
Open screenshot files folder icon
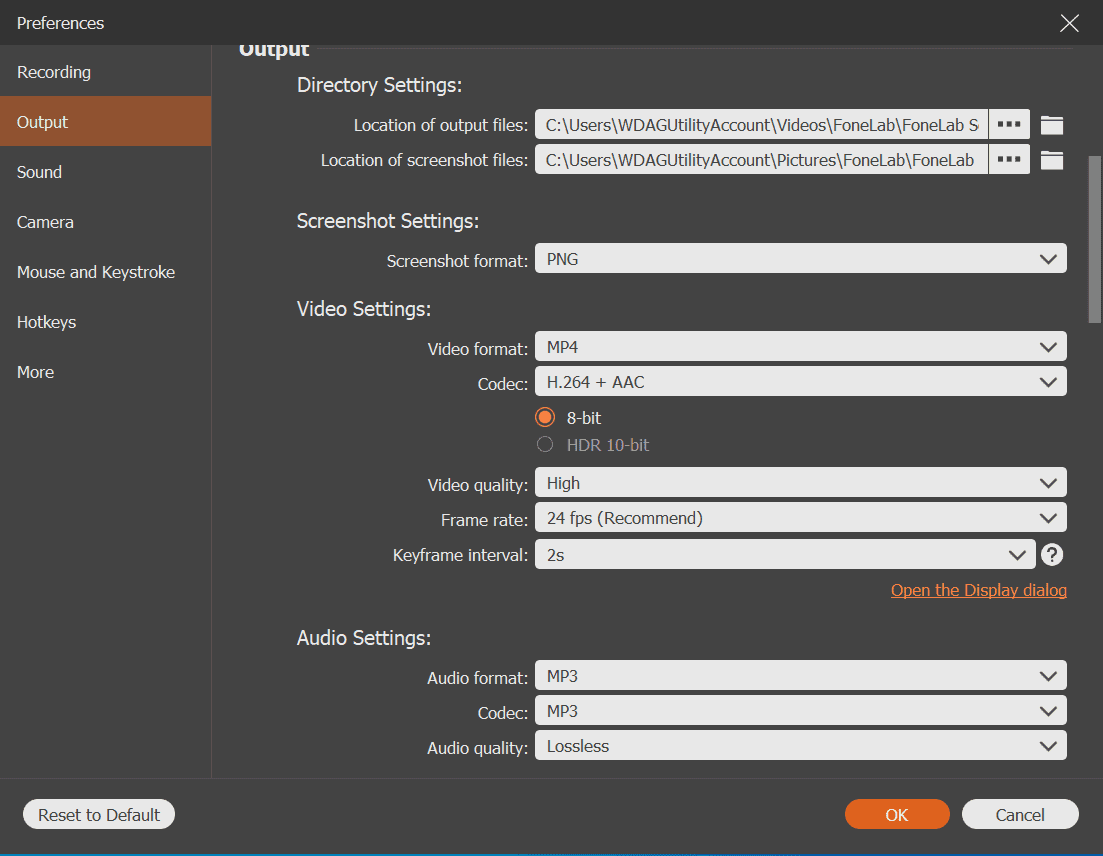[x=1051, y=160]
